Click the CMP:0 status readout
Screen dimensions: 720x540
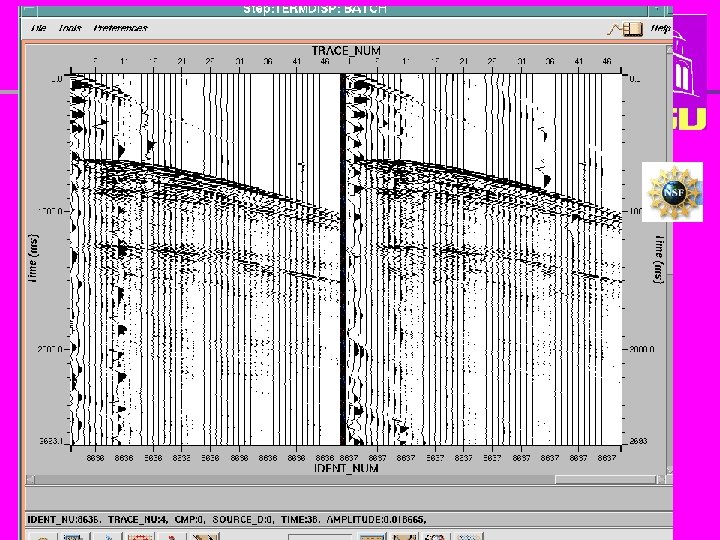(190, 520)
